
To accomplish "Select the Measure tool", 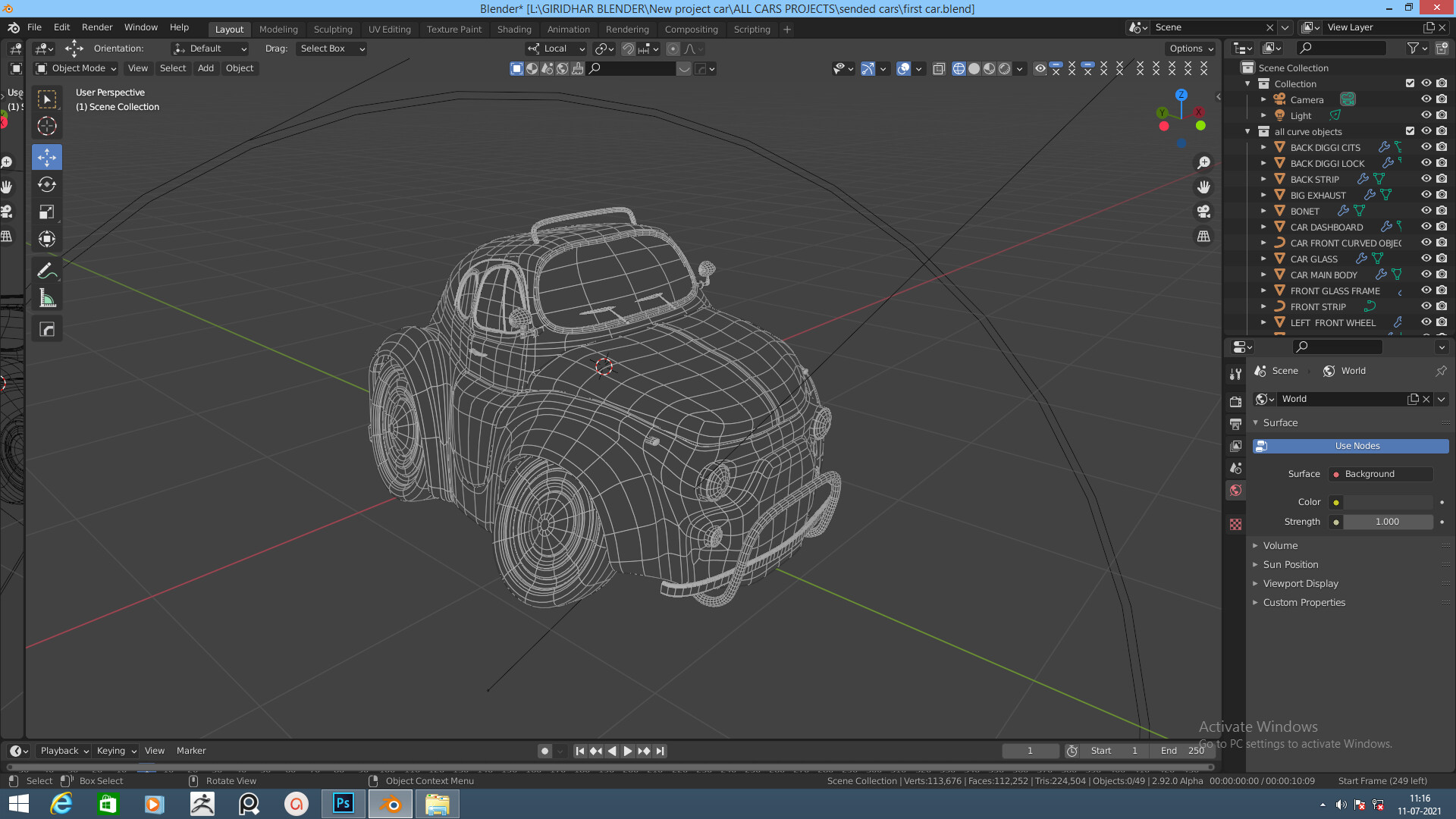I will (x=46, y=297).
